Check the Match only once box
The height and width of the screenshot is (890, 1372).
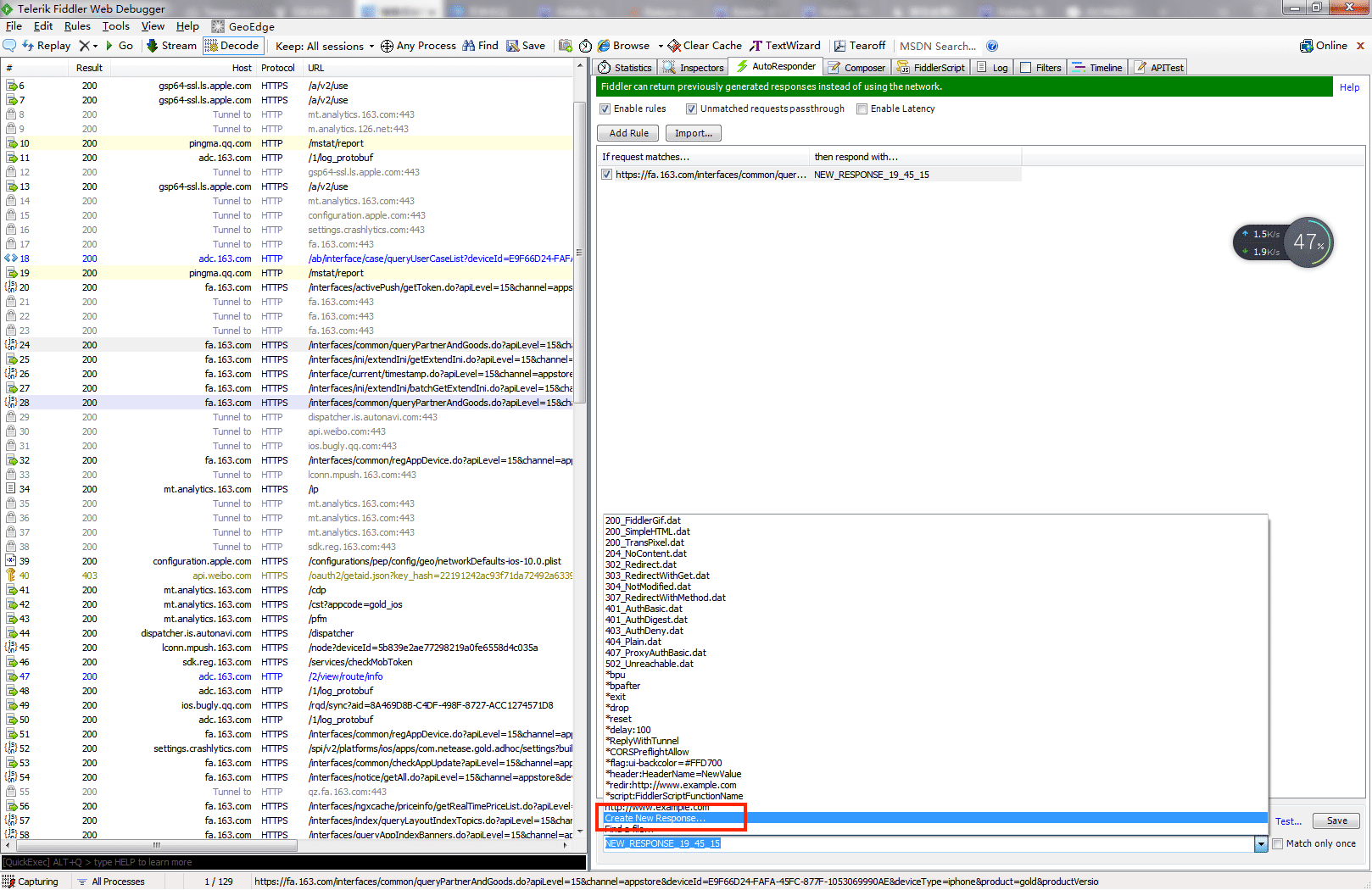tap(1277, 843)
